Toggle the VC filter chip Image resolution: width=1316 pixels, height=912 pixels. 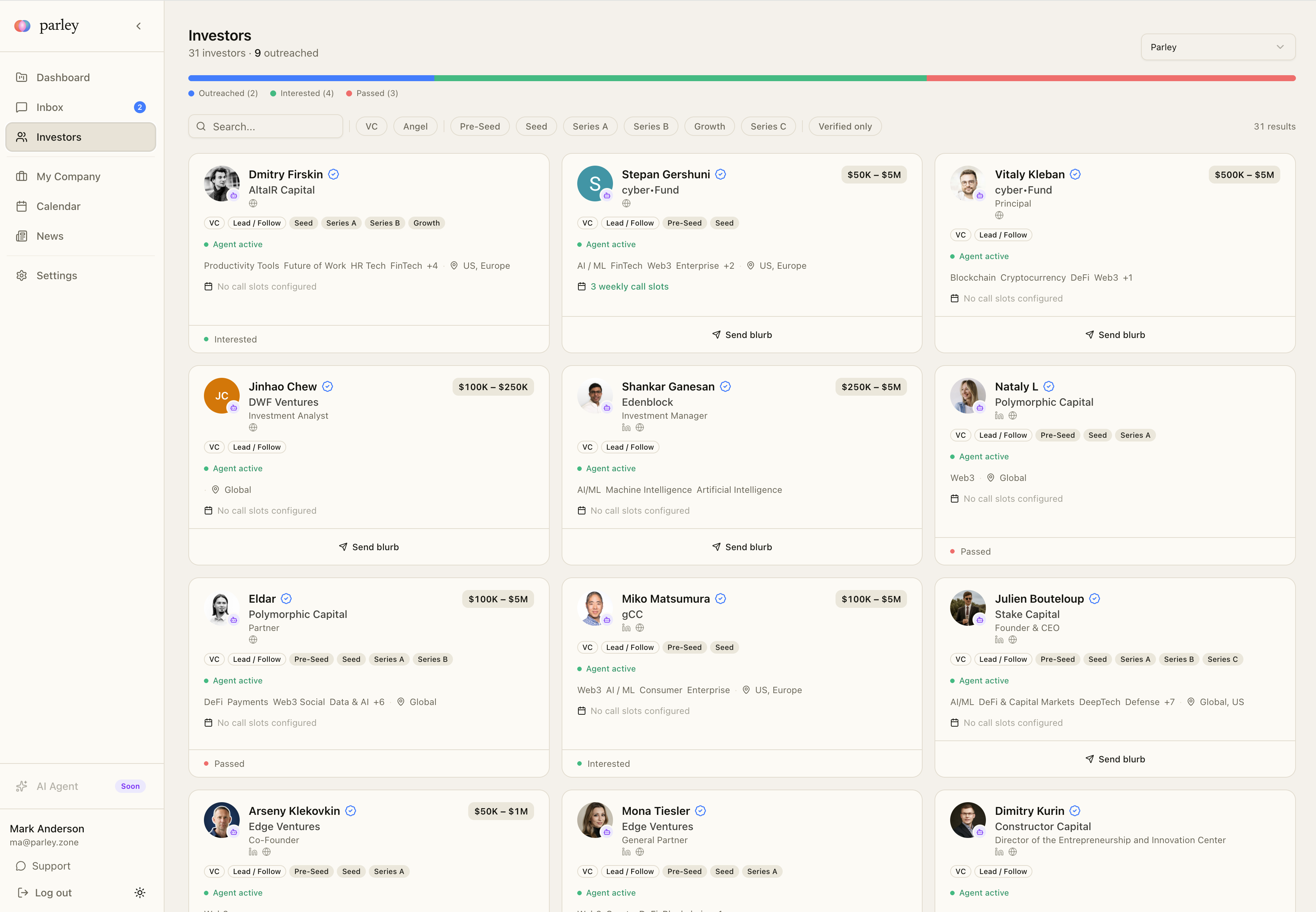[x=371, y=126]
